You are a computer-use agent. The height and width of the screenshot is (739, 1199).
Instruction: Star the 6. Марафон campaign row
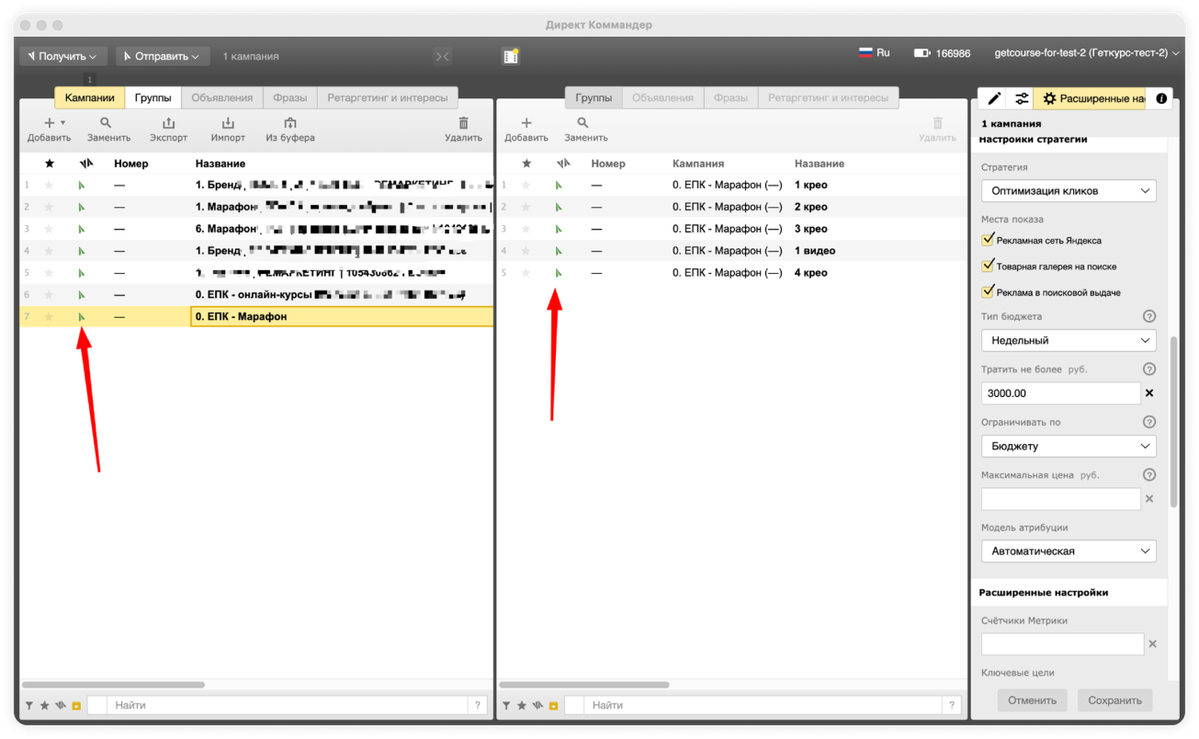tap(49, 229)
